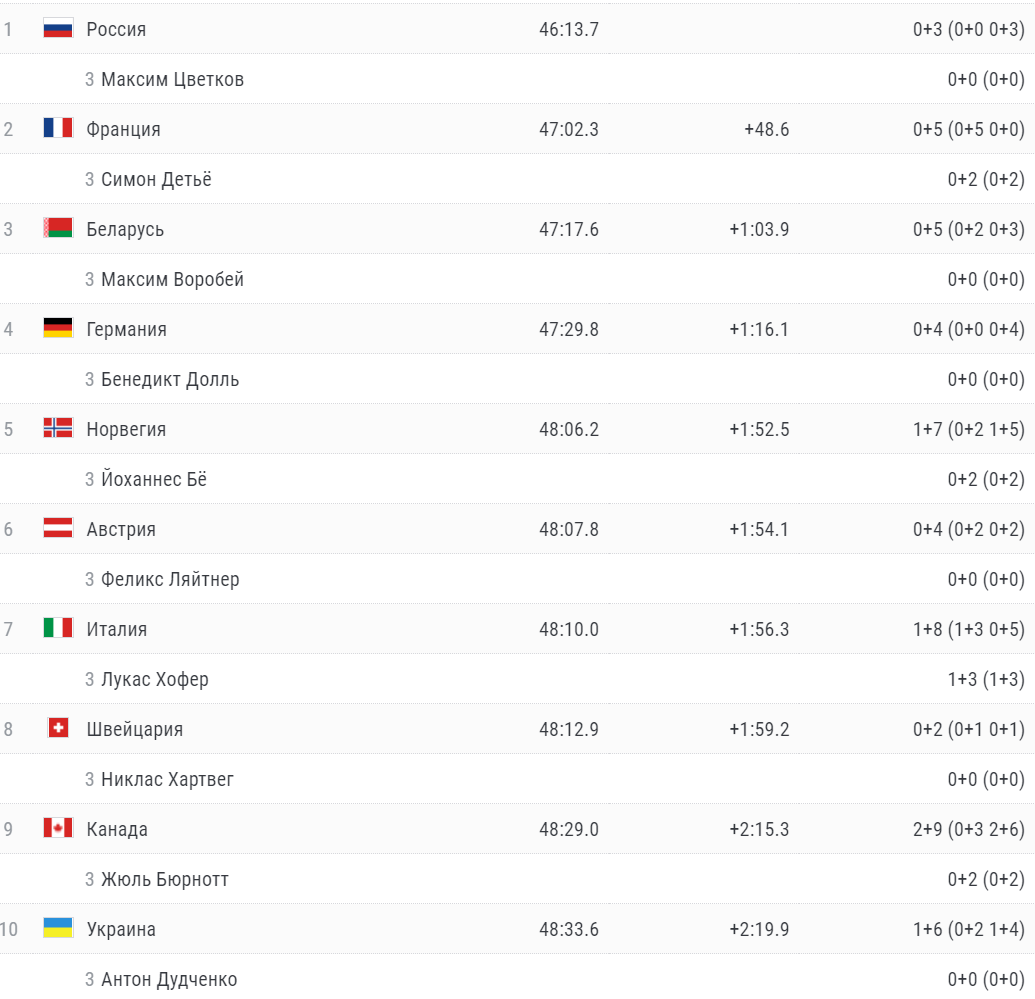Click the Italy flag icon
The width and height of the screenshot is (1035, 999).
pyautogui.click(x=58, y=628)
